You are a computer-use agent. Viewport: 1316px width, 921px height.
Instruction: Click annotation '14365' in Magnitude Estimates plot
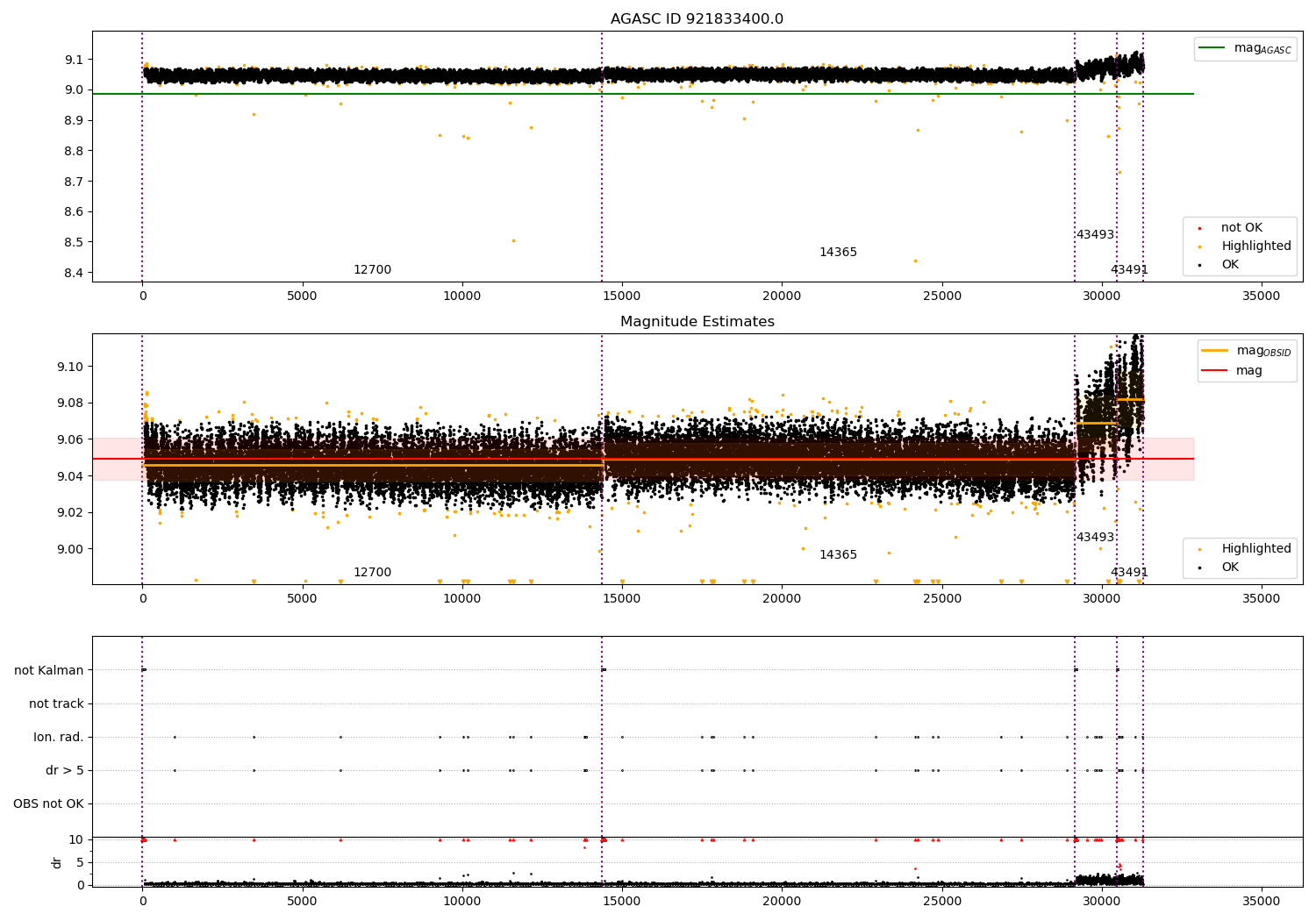coord(838,555)
